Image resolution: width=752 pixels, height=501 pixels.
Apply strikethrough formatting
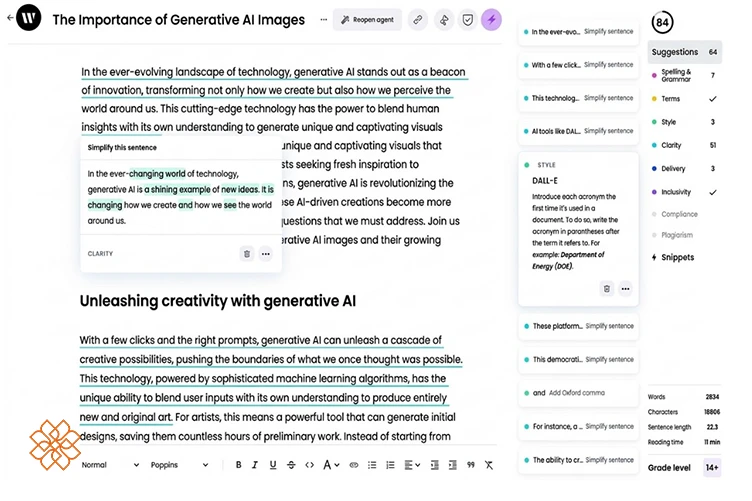coord(291,465)
